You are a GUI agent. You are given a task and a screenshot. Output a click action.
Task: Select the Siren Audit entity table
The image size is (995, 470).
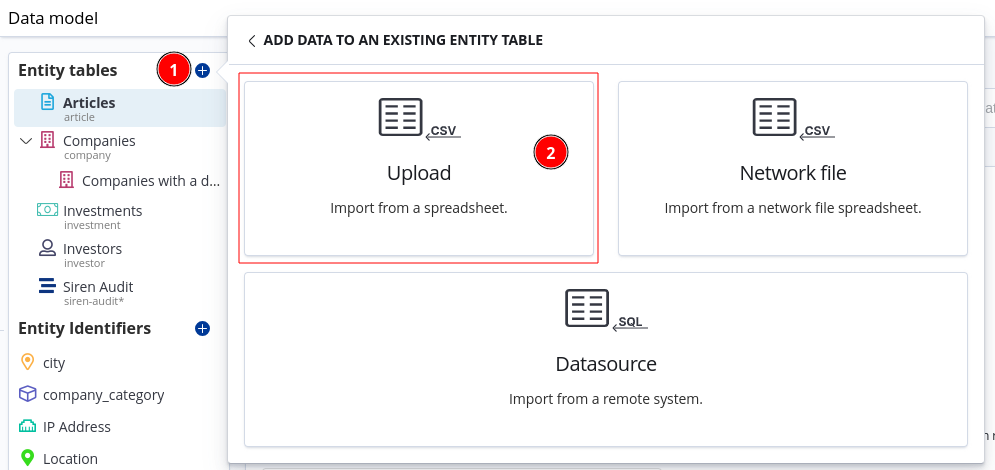98,287
